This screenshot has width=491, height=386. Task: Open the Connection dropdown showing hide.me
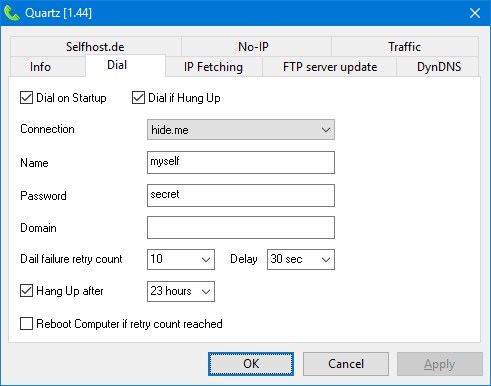click(241, 130)
